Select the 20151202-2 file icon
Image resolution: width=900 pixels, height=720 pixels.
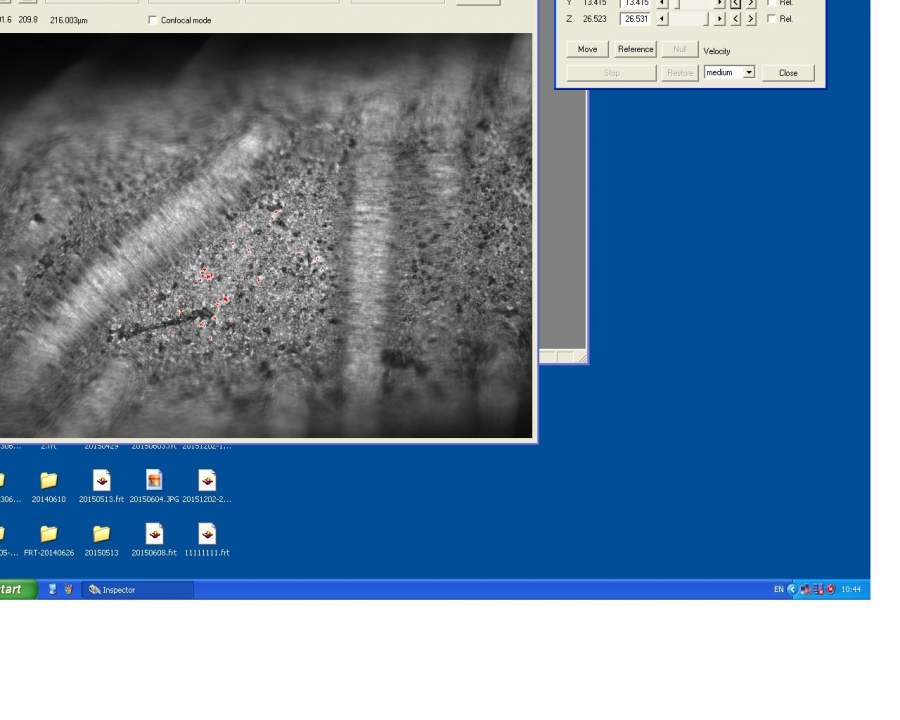point(207,481)
